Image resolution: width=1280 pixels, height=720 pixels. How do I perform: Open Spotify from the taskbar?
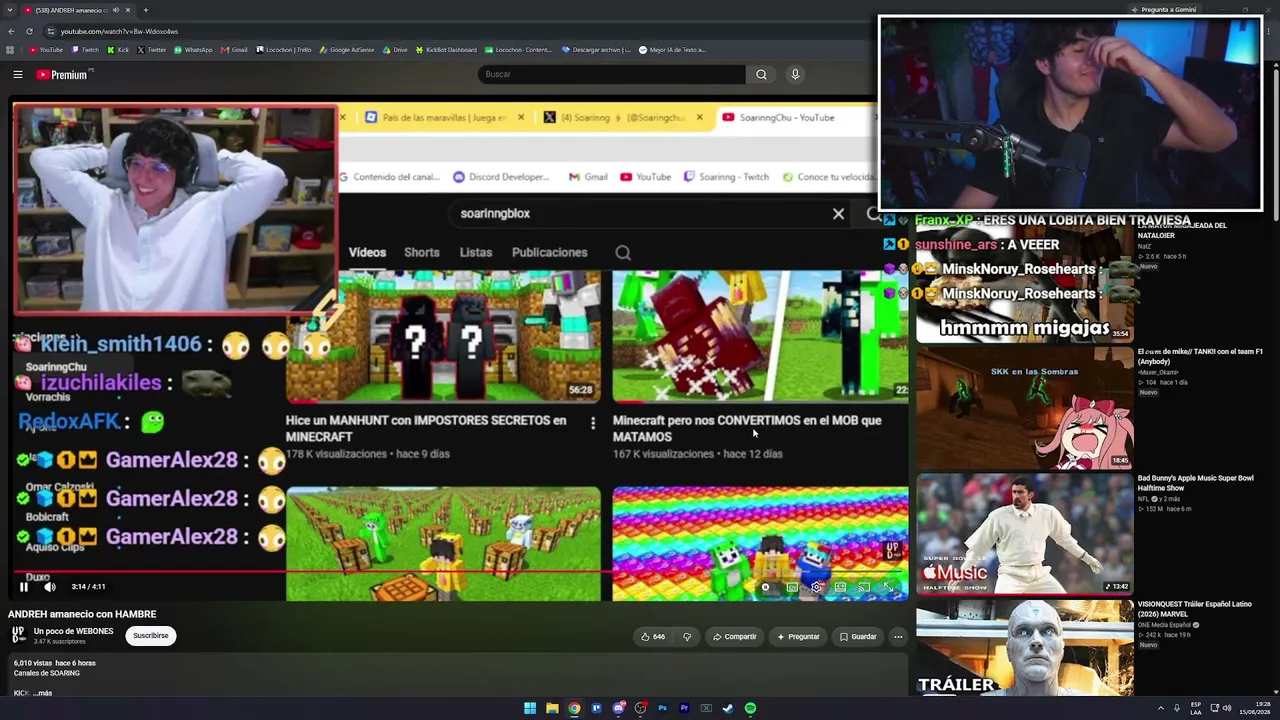point(750,708)
